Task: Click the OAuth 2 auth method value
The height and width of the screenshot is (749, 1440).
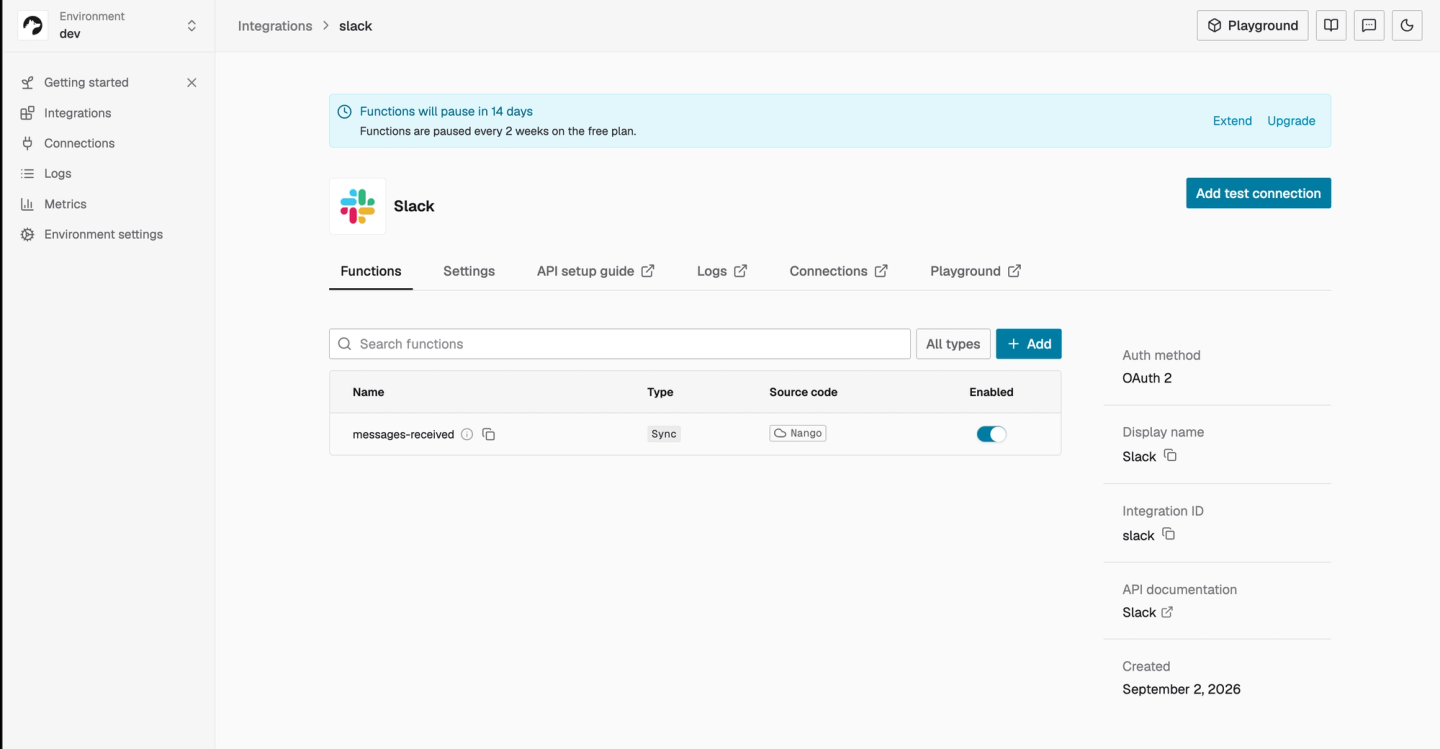Action: pyautogui.click(x=1147, y=378)
